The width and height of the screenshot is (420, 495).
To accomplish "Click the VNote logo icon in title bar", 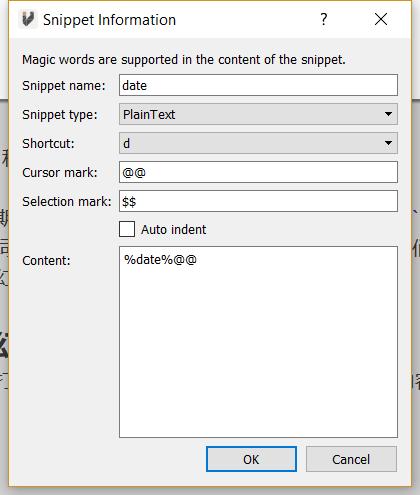I will pyautogui.click(x=28, y=19).
